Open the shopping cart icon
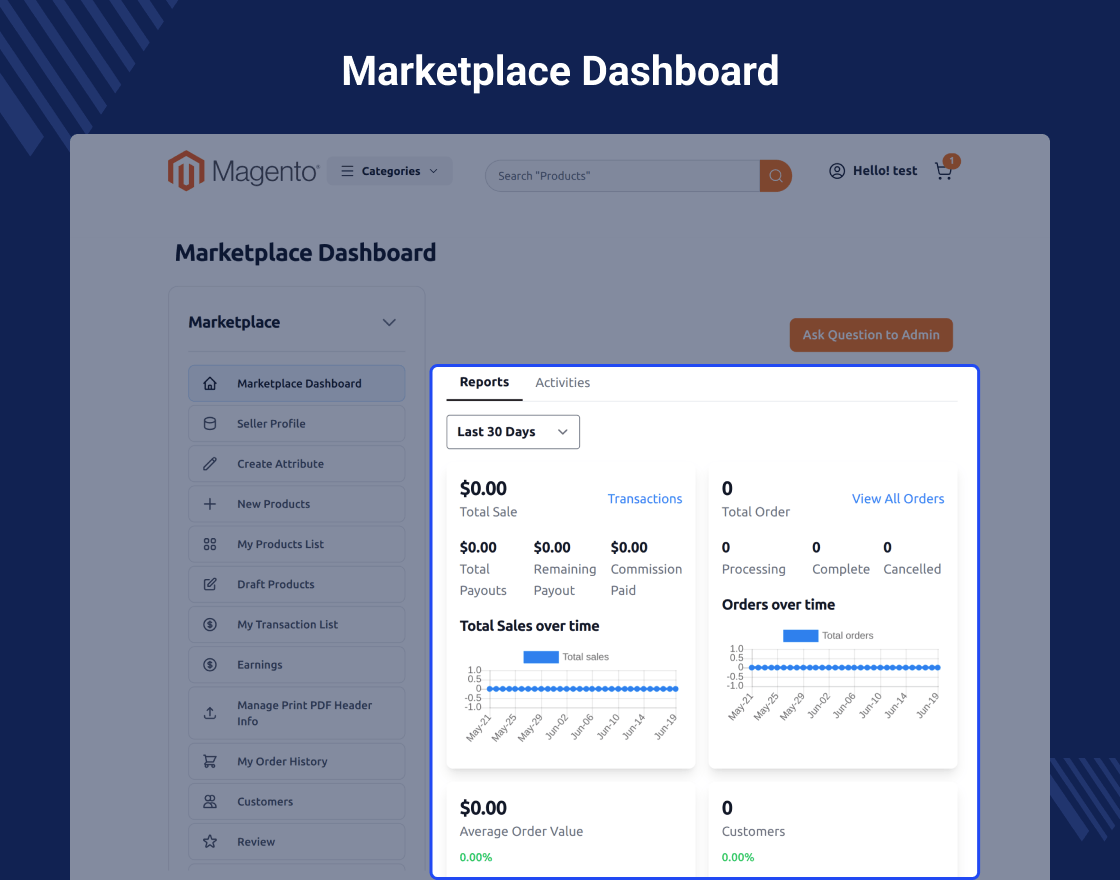The height and width of the screenshot is (880, 1120). point(943,171)
